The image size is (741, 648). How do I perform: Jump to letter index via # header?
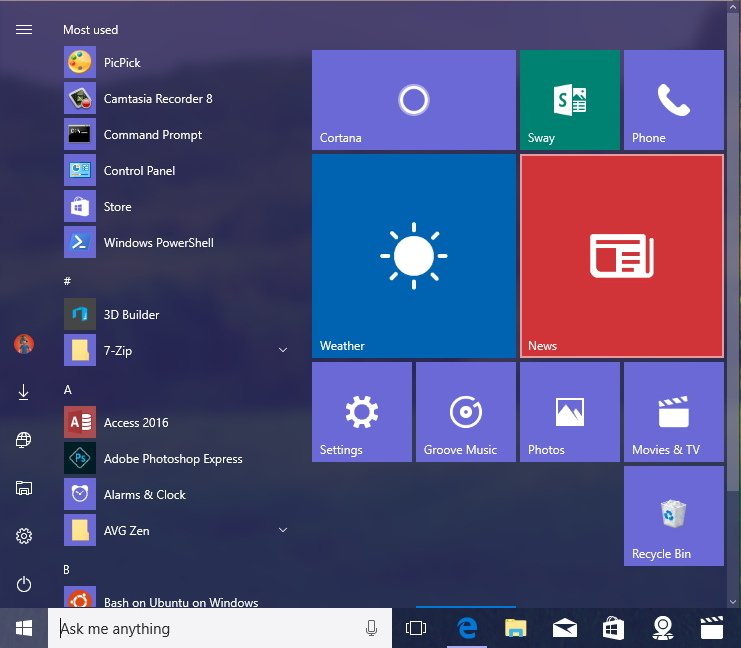click(x=67, y=281)
